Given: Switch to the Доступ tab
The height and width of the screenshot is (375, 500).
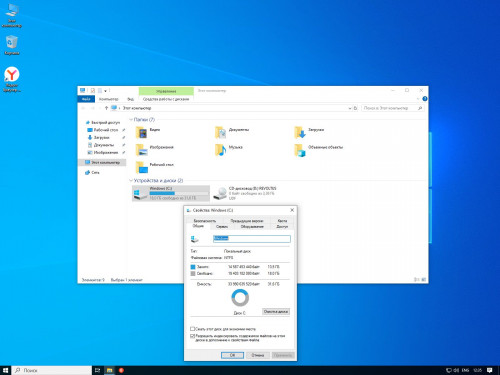Looking at the screenshot, I should [282, 227].
